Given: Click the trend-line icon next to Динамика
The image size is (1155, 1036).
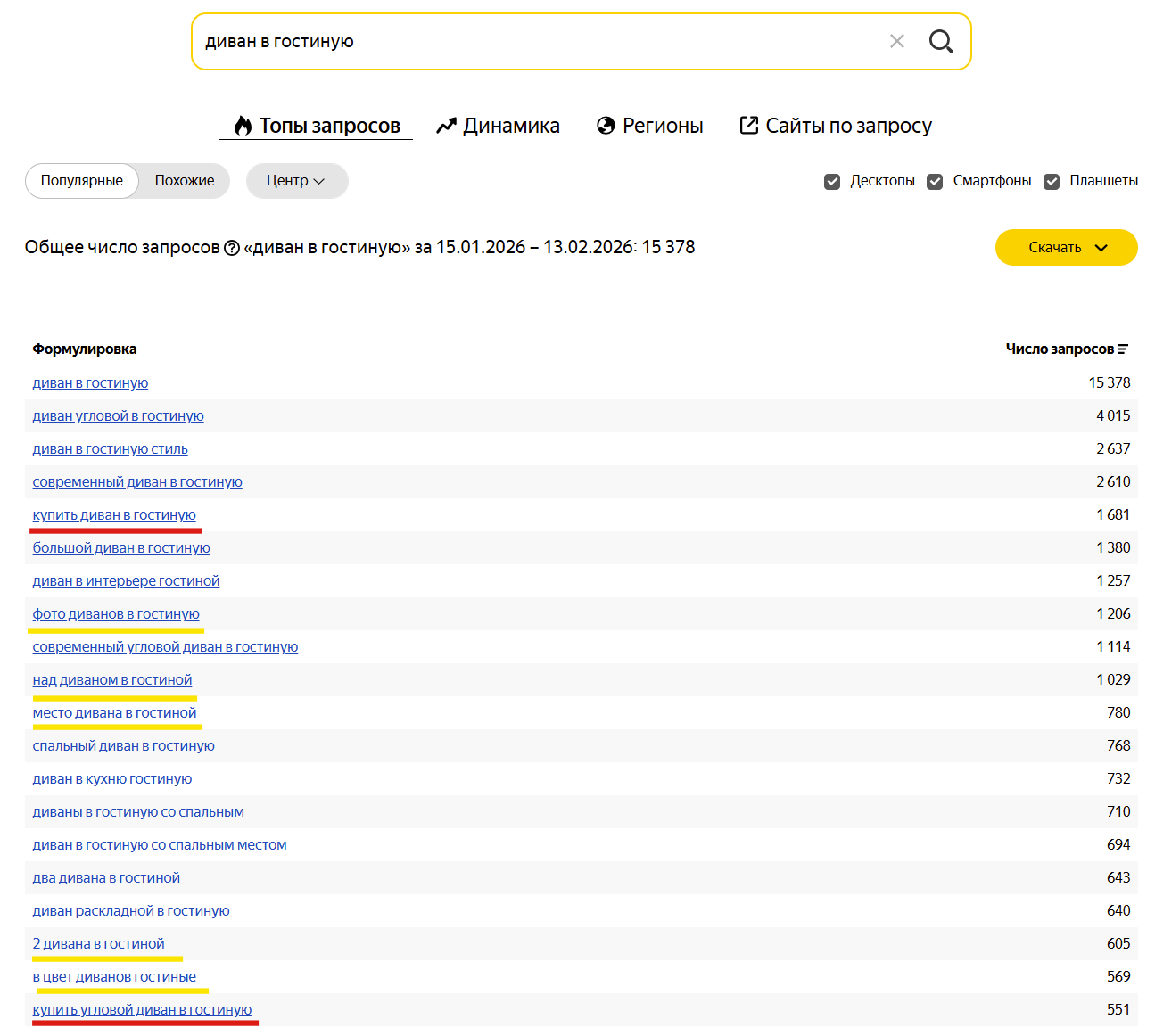Looking at the screenshot, I should point(445,125).
